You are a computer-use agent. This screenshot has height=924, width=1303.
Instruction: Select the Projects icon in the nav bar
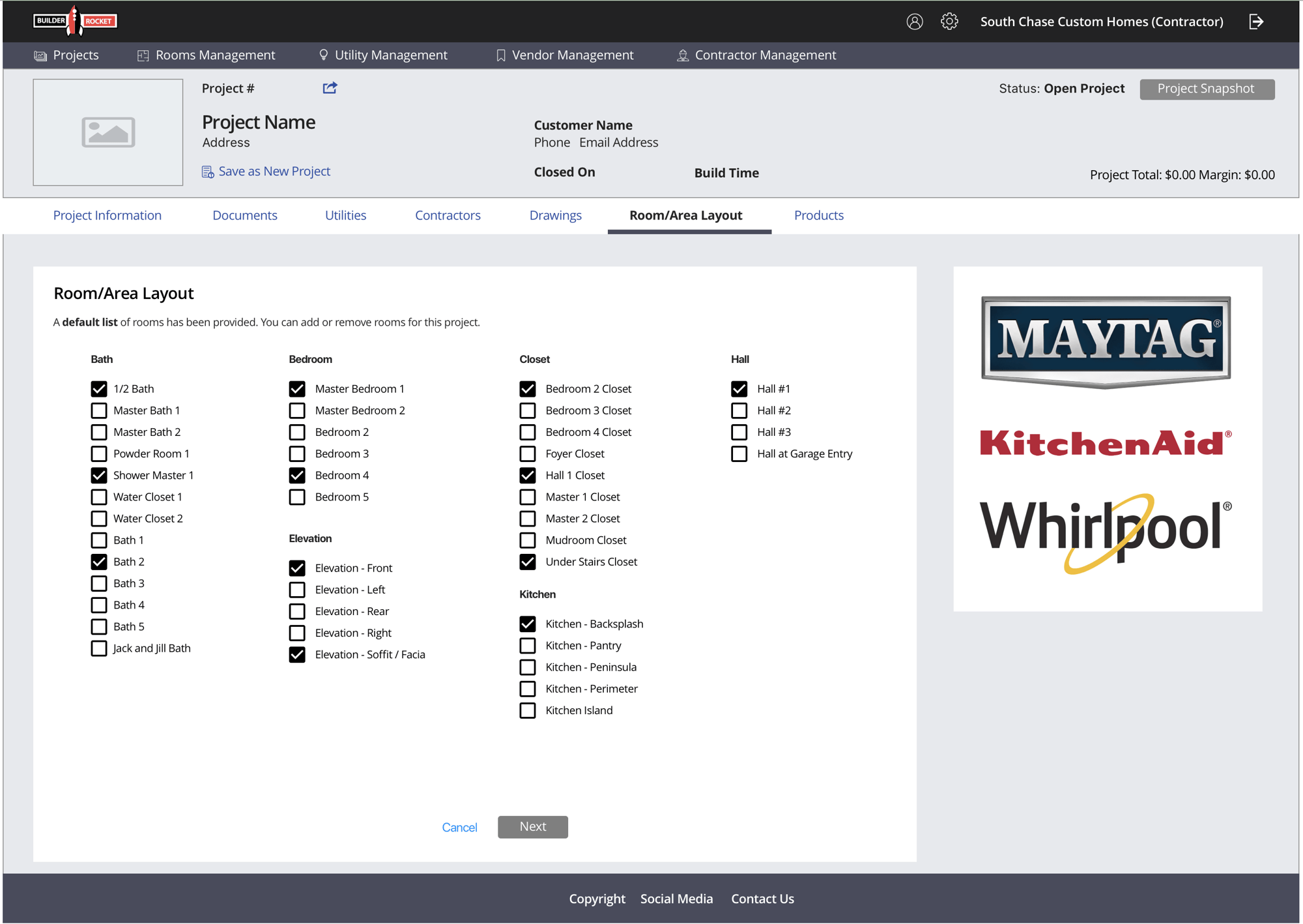click(x=40, y=55)
